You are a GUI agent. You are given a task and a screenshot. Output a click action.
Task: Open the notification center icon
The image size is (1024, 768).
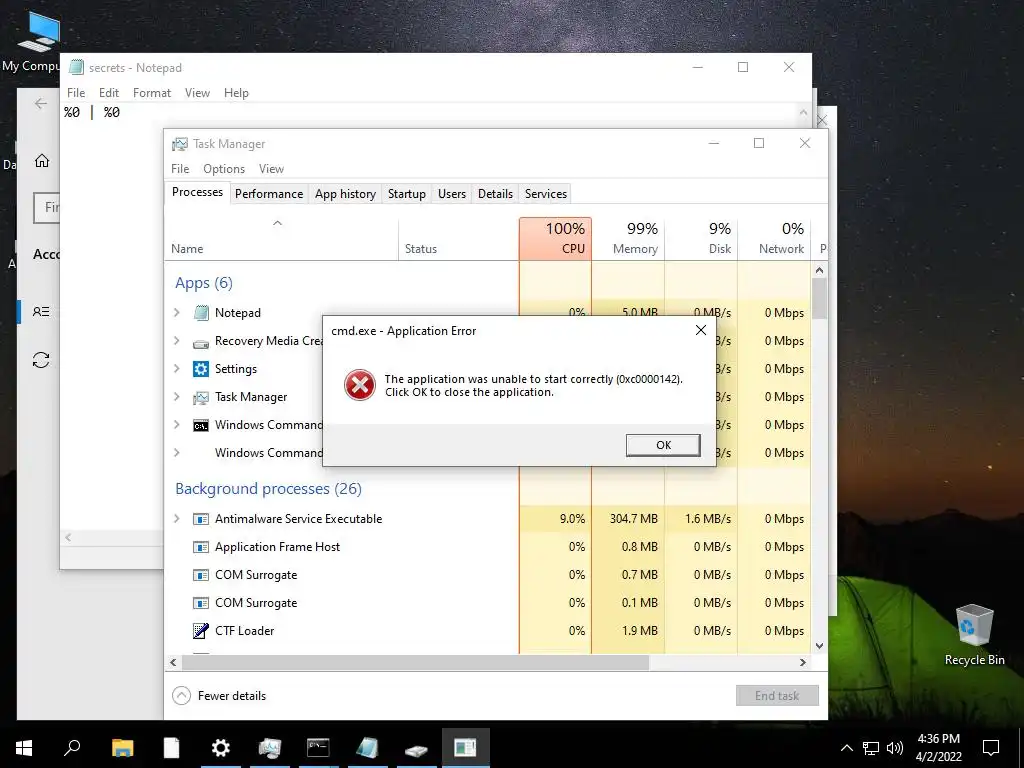991,748
